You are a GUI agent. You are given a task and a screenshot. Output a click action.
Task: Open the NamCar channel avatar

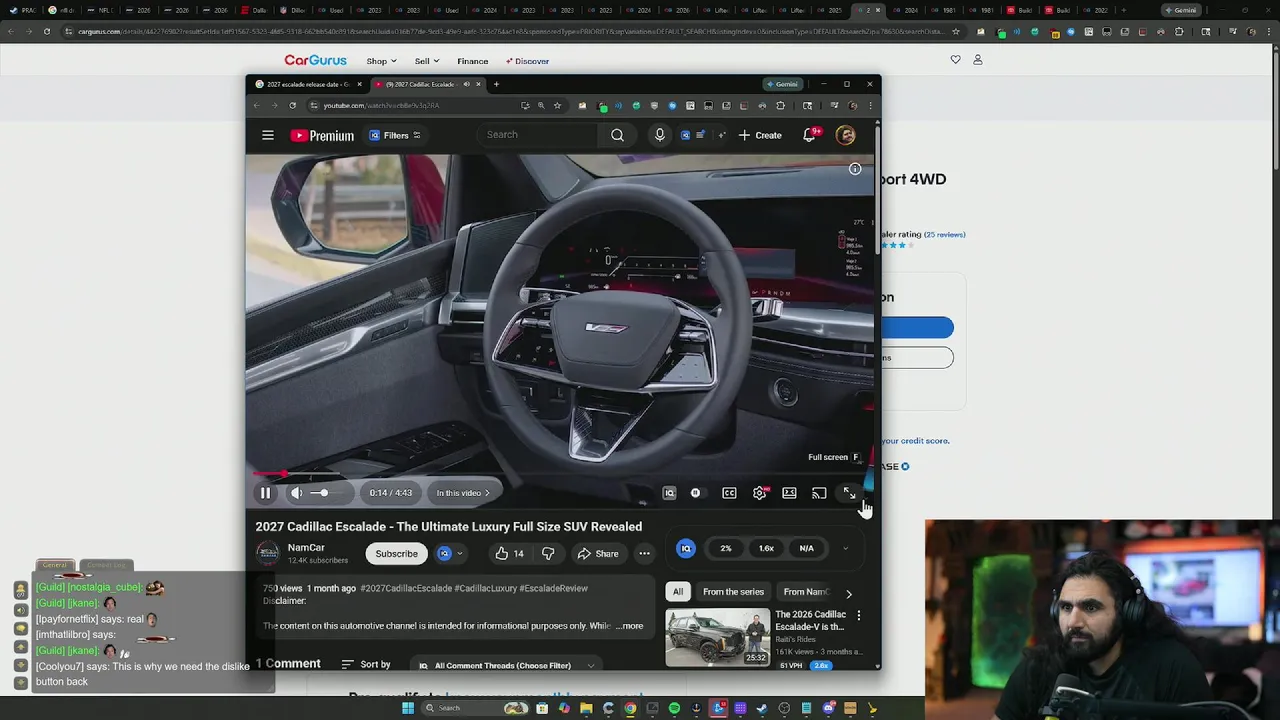click(267, 553)
